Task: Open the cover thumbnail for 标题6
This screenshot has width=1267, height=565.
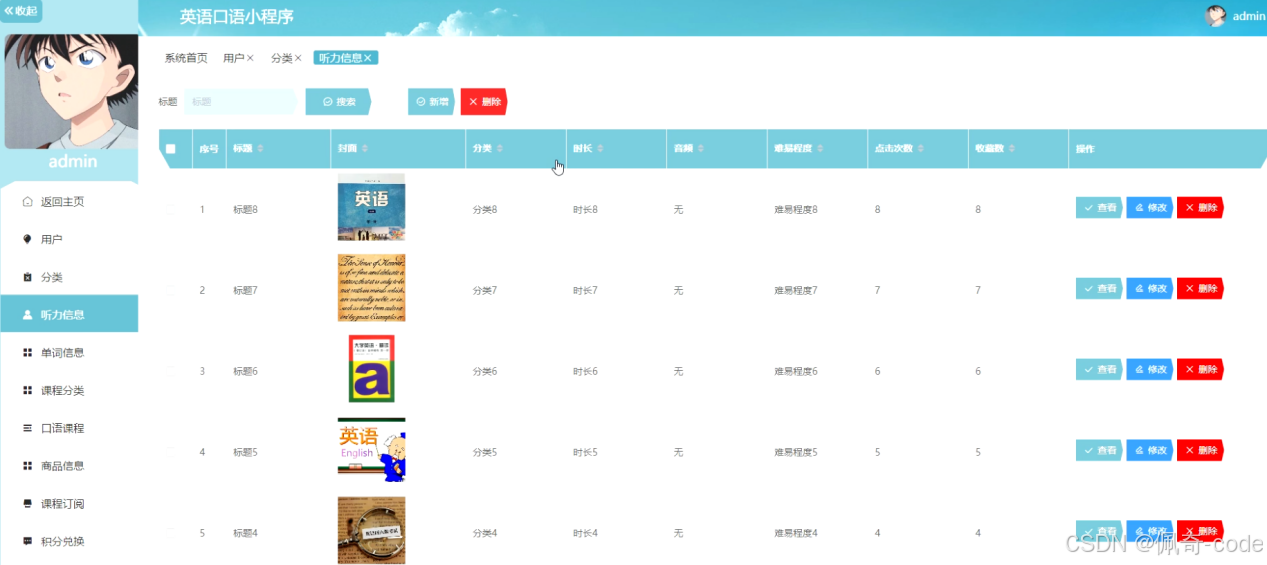Action: 371,369
